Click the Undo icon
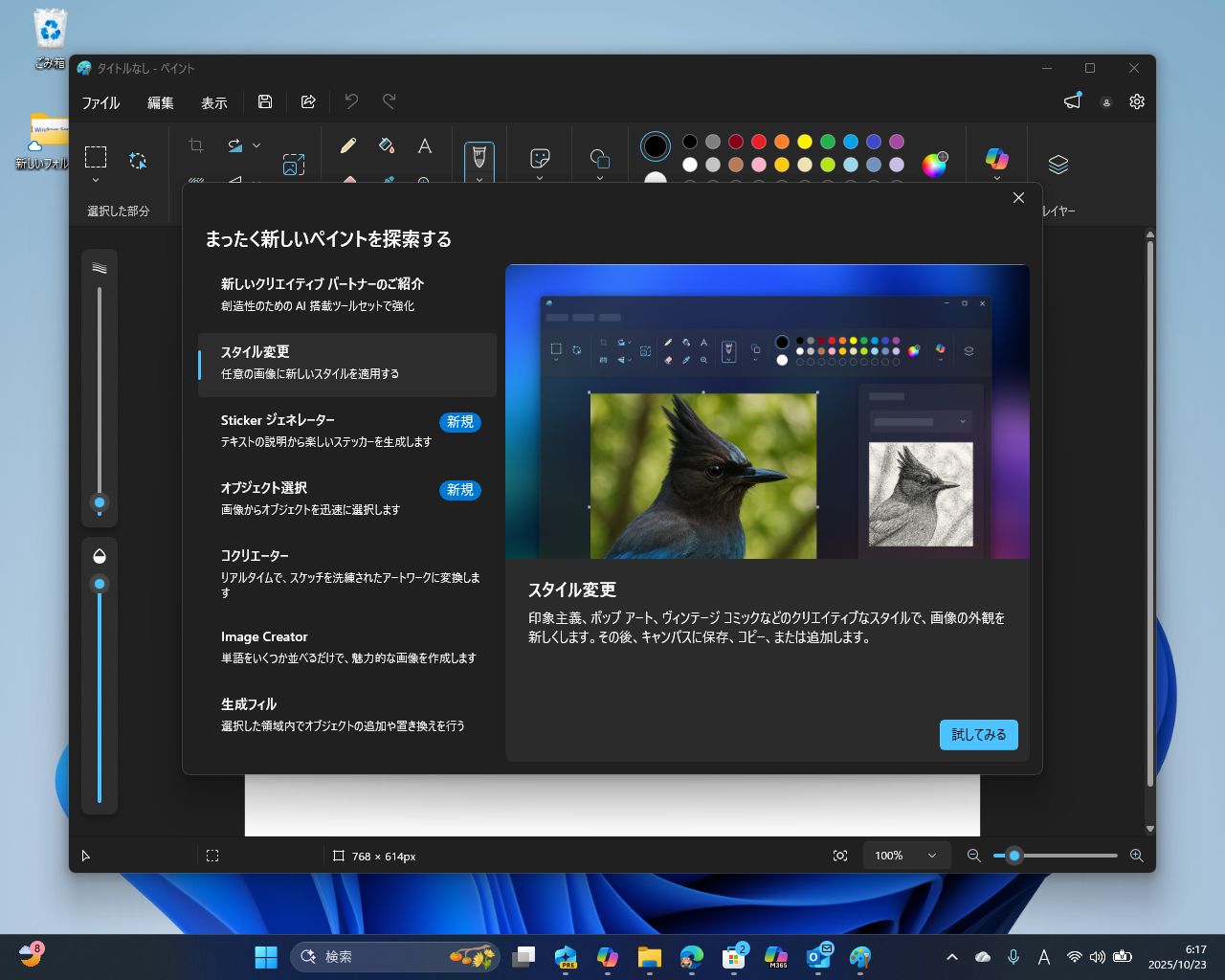 pyautogui.click(x=350, y=101)
